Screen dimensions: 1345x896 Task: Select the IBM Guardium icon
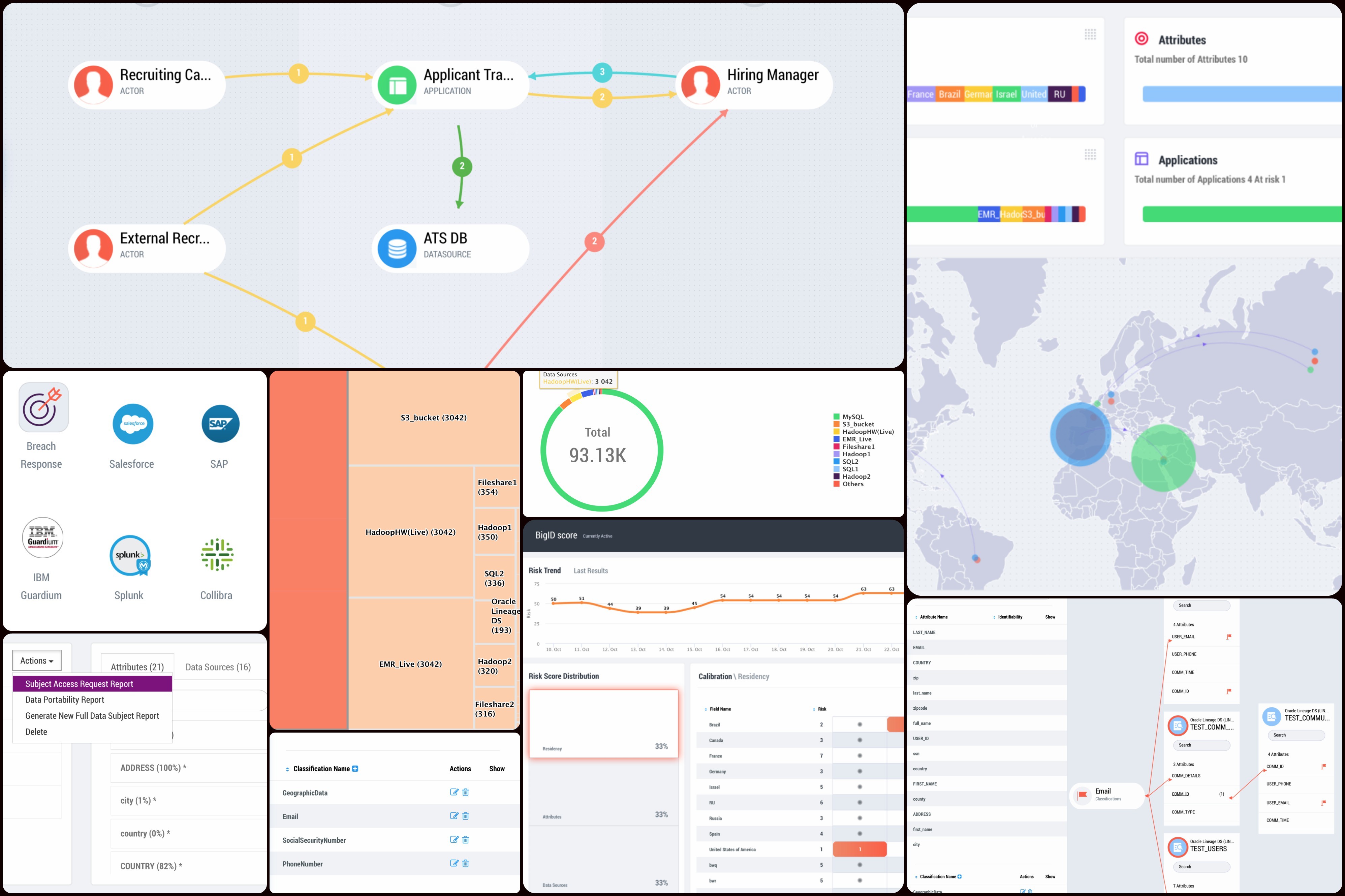click(x=42, y=537)
